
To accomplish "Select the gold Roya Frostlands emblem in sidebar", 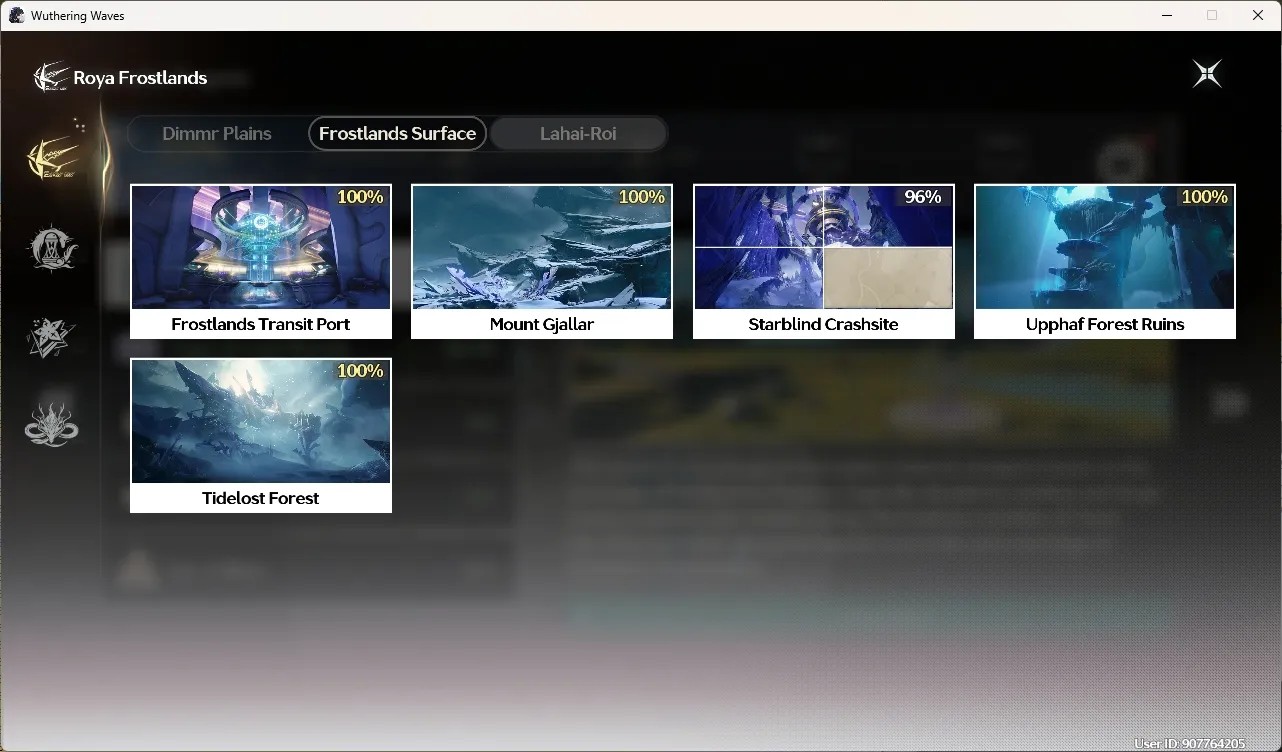I will (53, 157).
